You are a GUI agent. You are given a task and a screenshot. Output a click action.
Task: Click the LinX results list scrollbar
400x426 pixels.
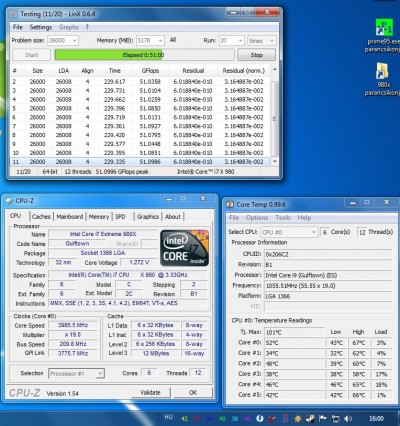pyautogui.click(x=275, y=116)
